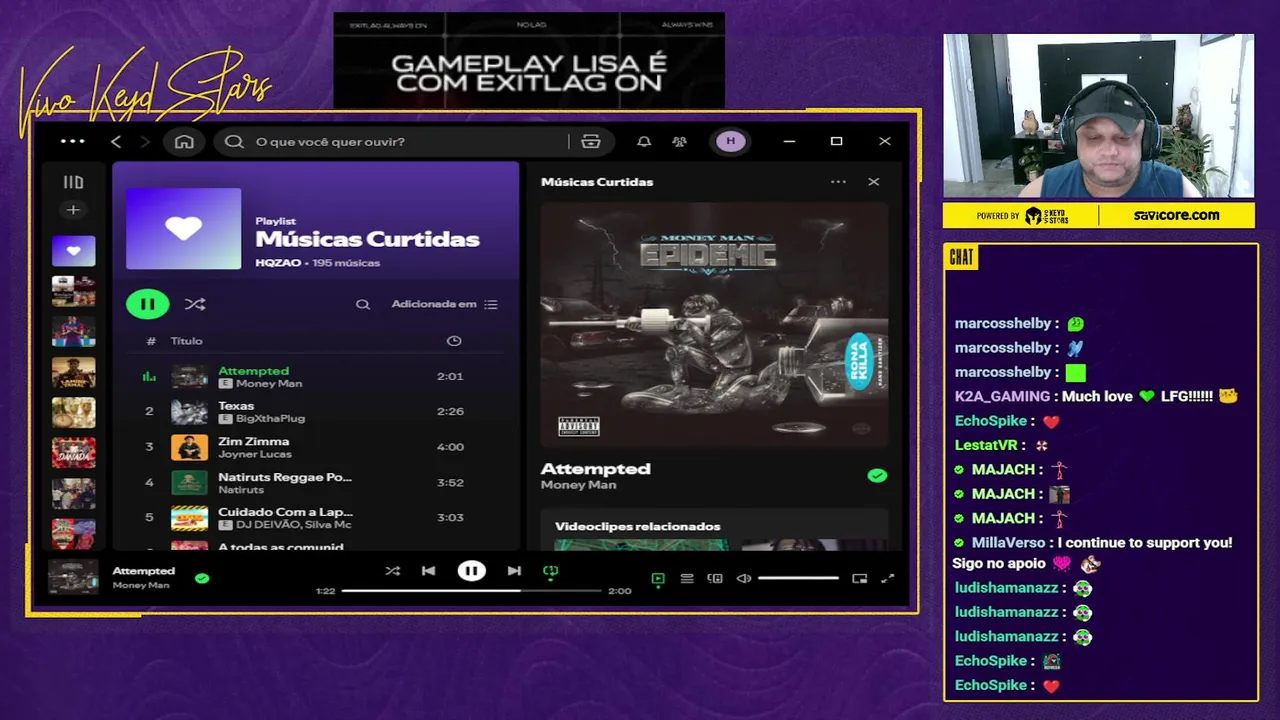Viewport: 1280px width, 720px height.
Task: Open Connect to a device
Action: (715, 578)
